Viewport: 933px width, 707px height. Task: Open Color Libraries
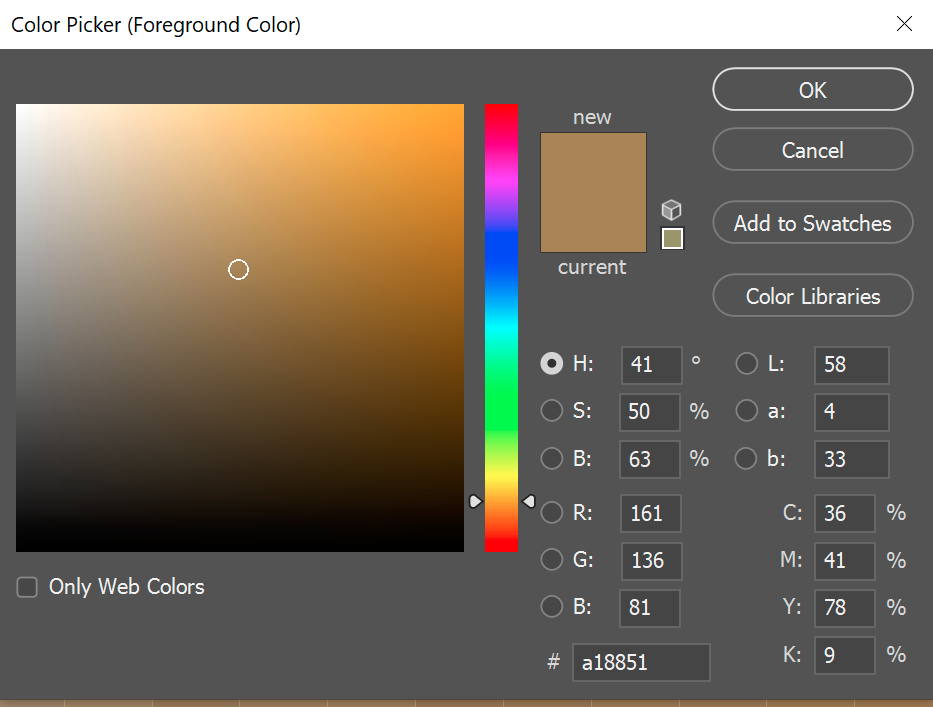tap(812, 296)
